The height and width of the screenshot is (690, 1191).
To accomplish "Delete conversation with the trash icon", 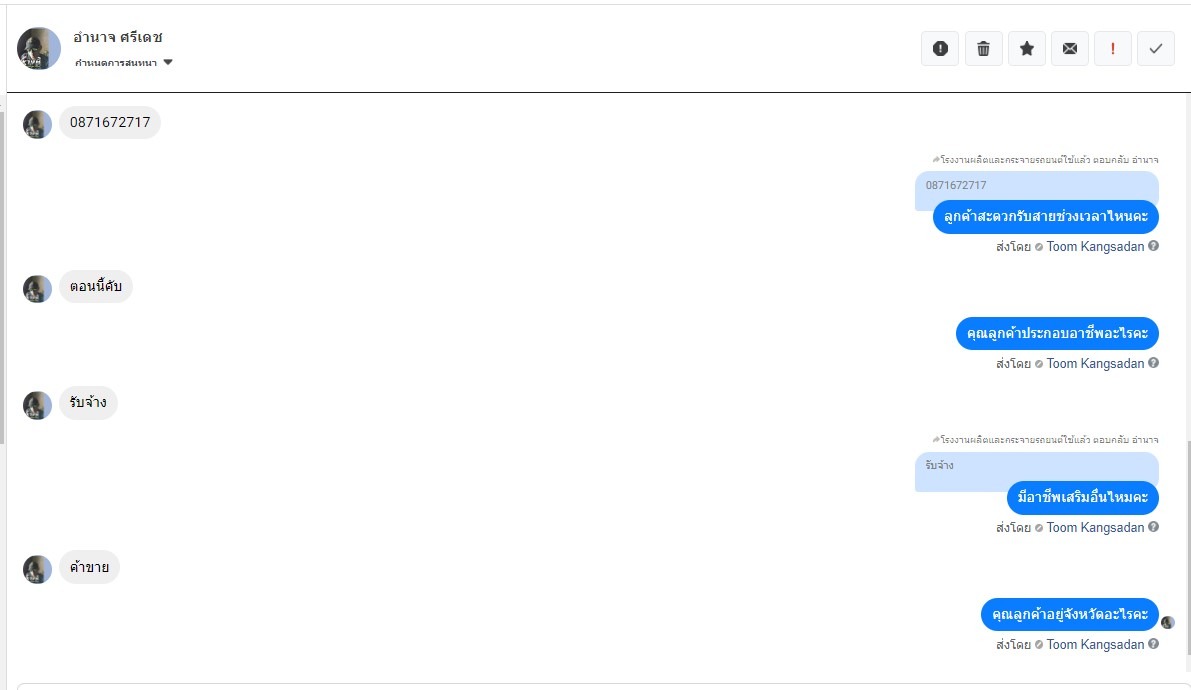I will point(983,48).
